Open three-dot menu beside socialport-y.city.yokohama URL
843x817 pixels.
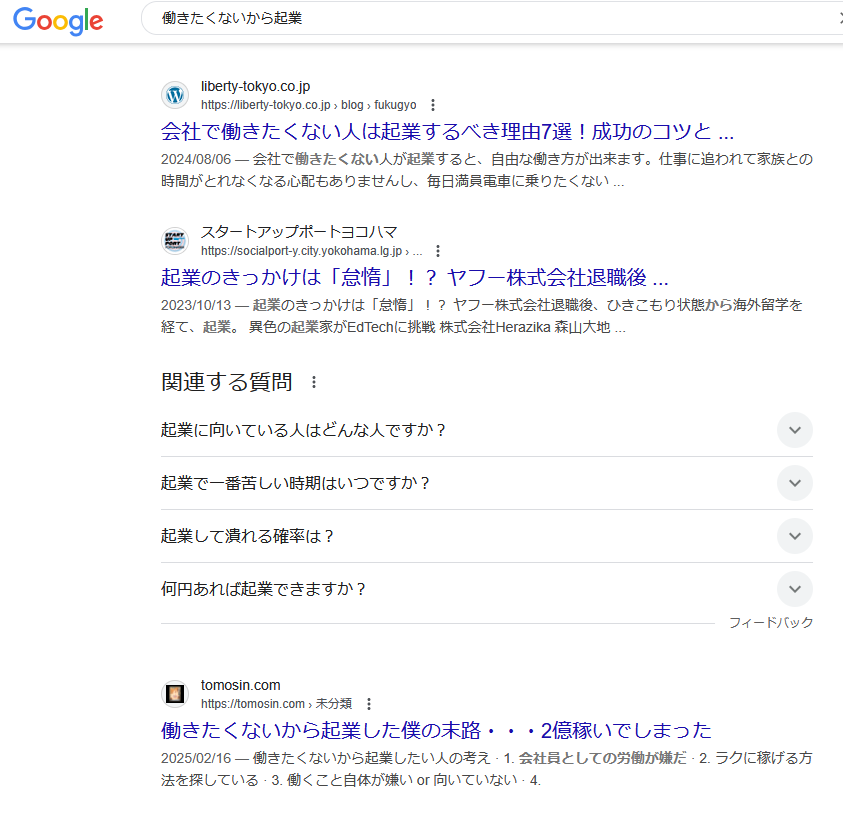(438, 251)
